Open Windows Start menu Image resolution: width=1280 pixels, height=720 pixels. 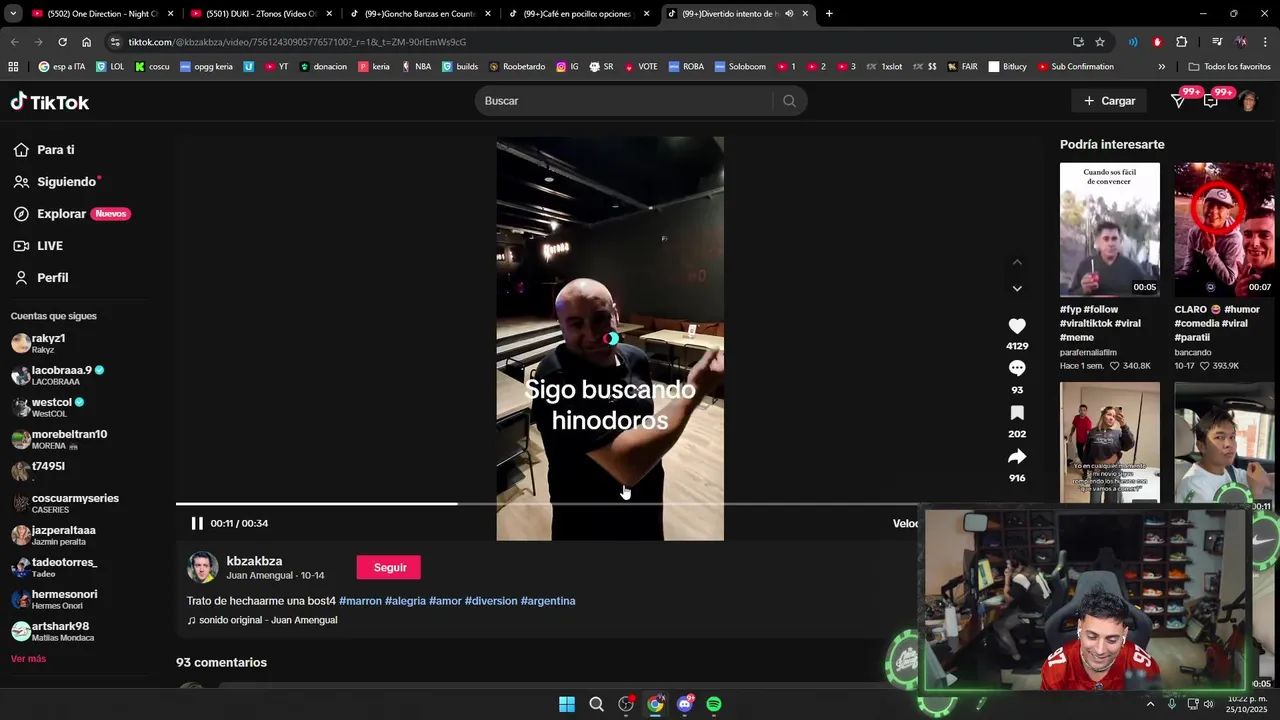click(567, 704)
